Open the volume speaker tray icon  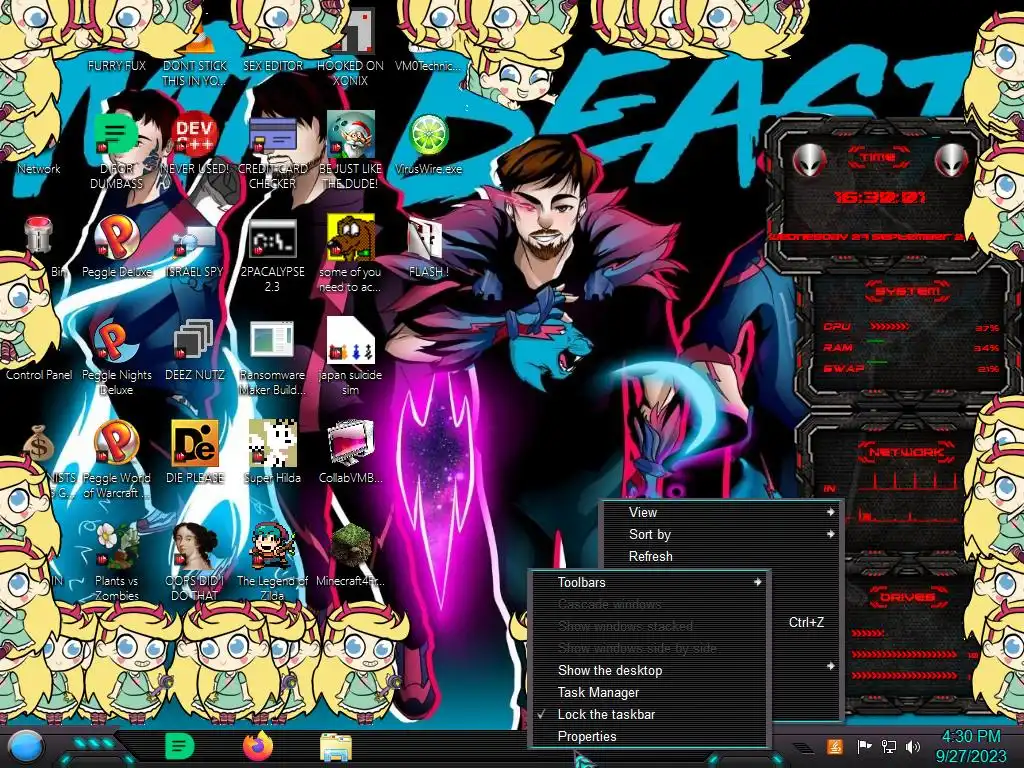[x=913, y=746]
